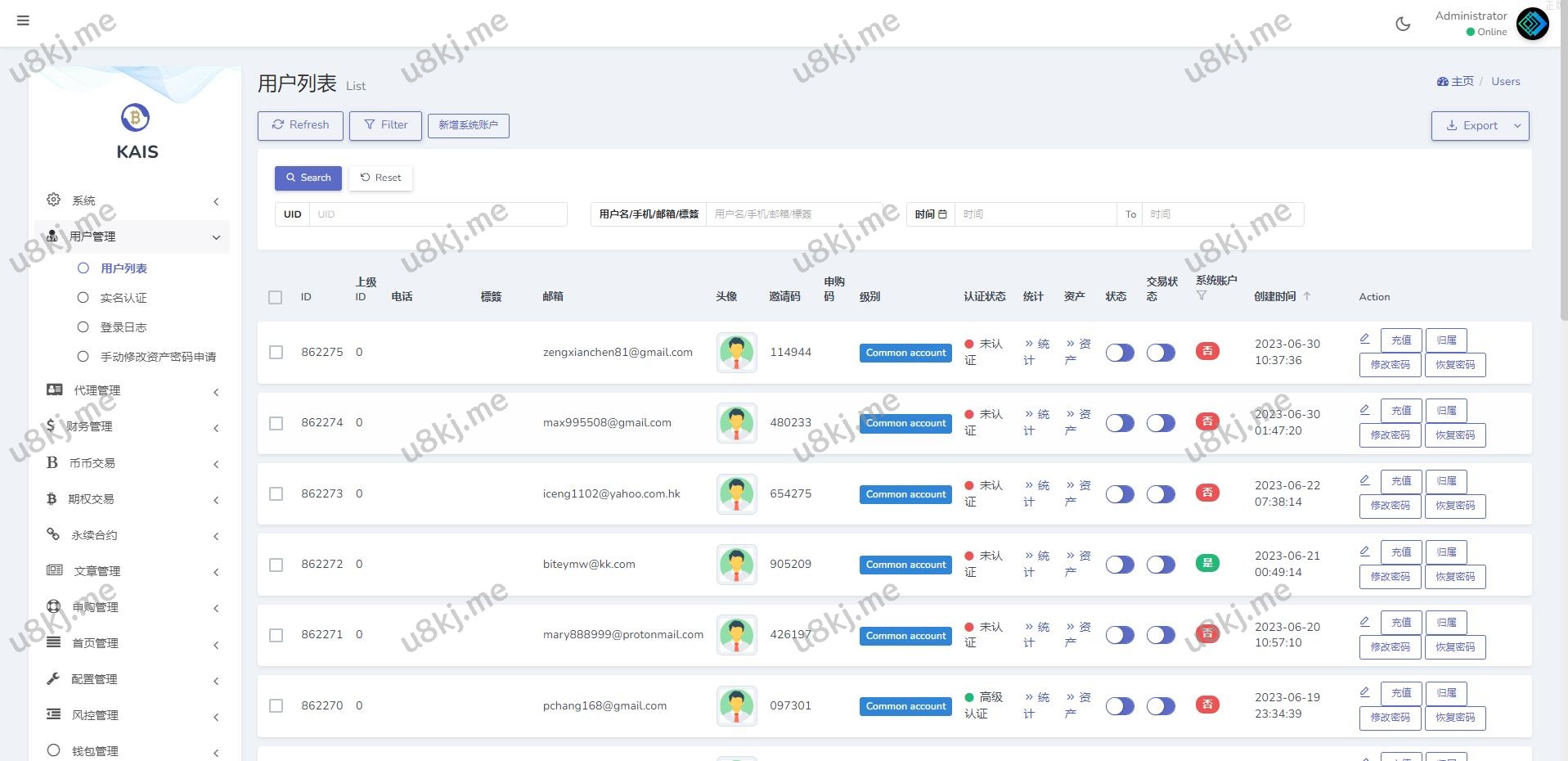Toggle dark mode moon icon
Viewport: 1568px width, 761px height.
(x=1403, y=24)
